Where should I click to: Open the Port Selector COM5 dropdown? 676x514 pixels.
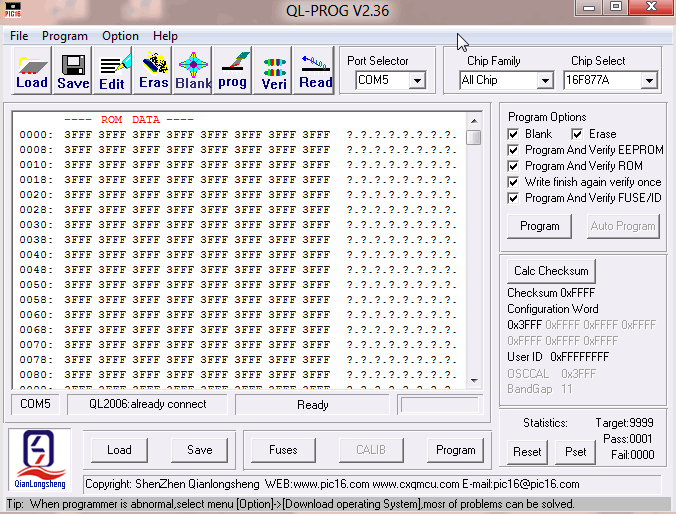coord(417,80)
